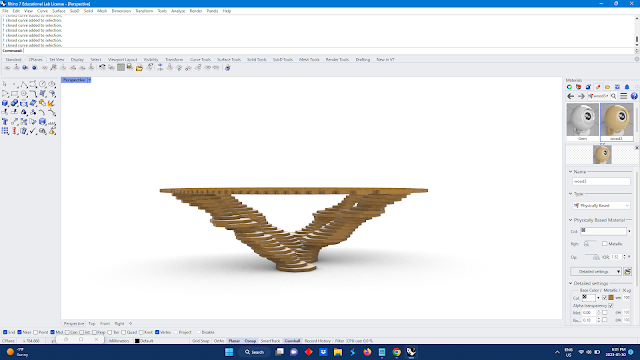Open the Array grid tool icon
Screen dimensions: 640x360
coord(5,131)
